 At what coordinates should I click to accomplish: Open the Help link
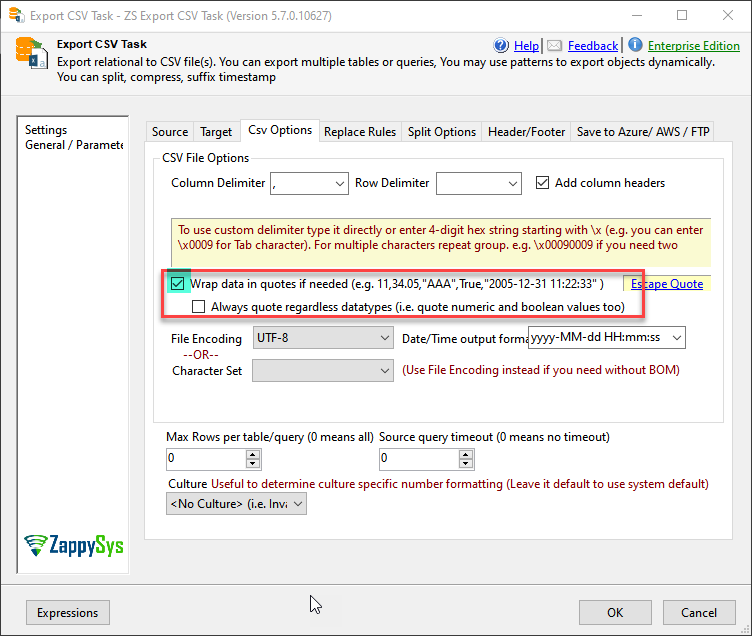[x=526, y=46]
